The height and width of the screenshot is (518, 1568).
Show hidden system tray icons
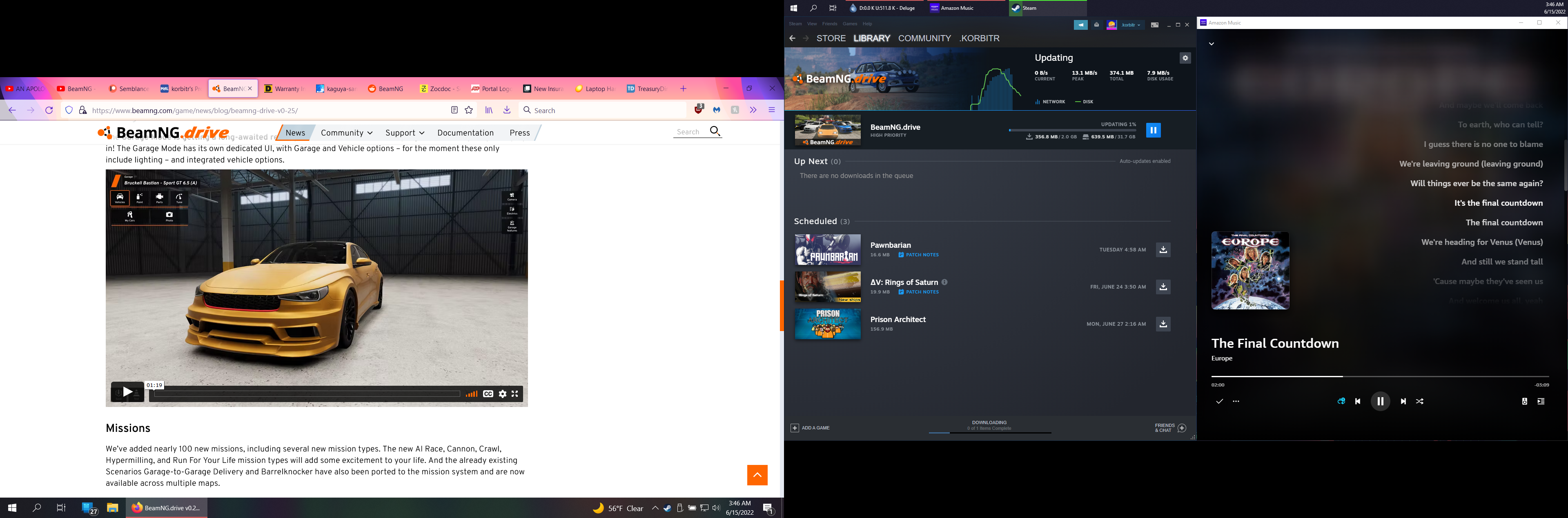point(655,508)
